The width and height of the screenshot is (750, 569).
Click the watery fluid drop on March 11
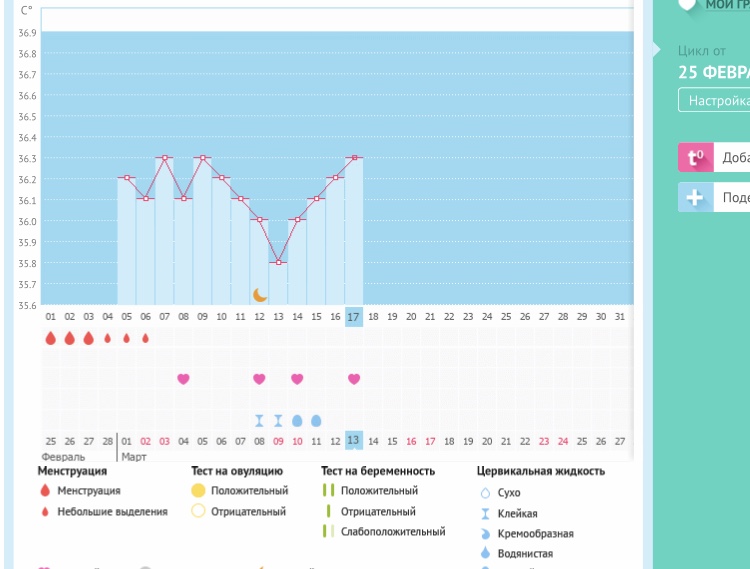point(316,420)
